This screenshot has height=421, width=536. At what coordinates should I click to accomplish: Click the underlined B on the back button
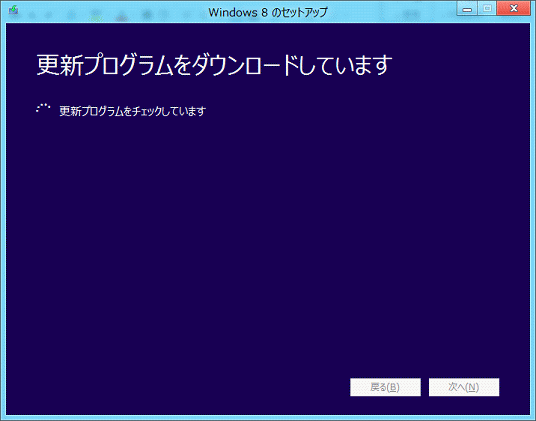tap(393, 387)
